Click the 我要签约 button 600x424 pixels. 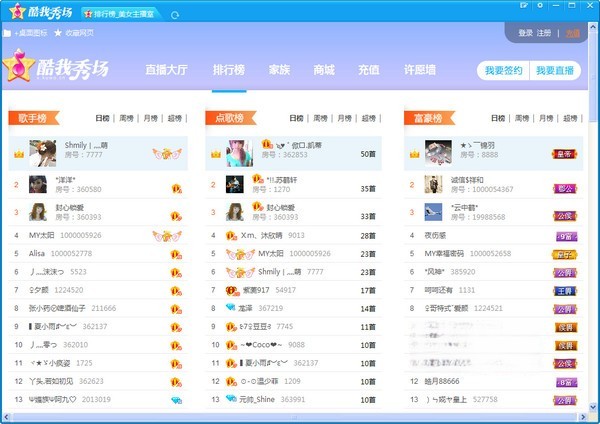click(504, 70)
